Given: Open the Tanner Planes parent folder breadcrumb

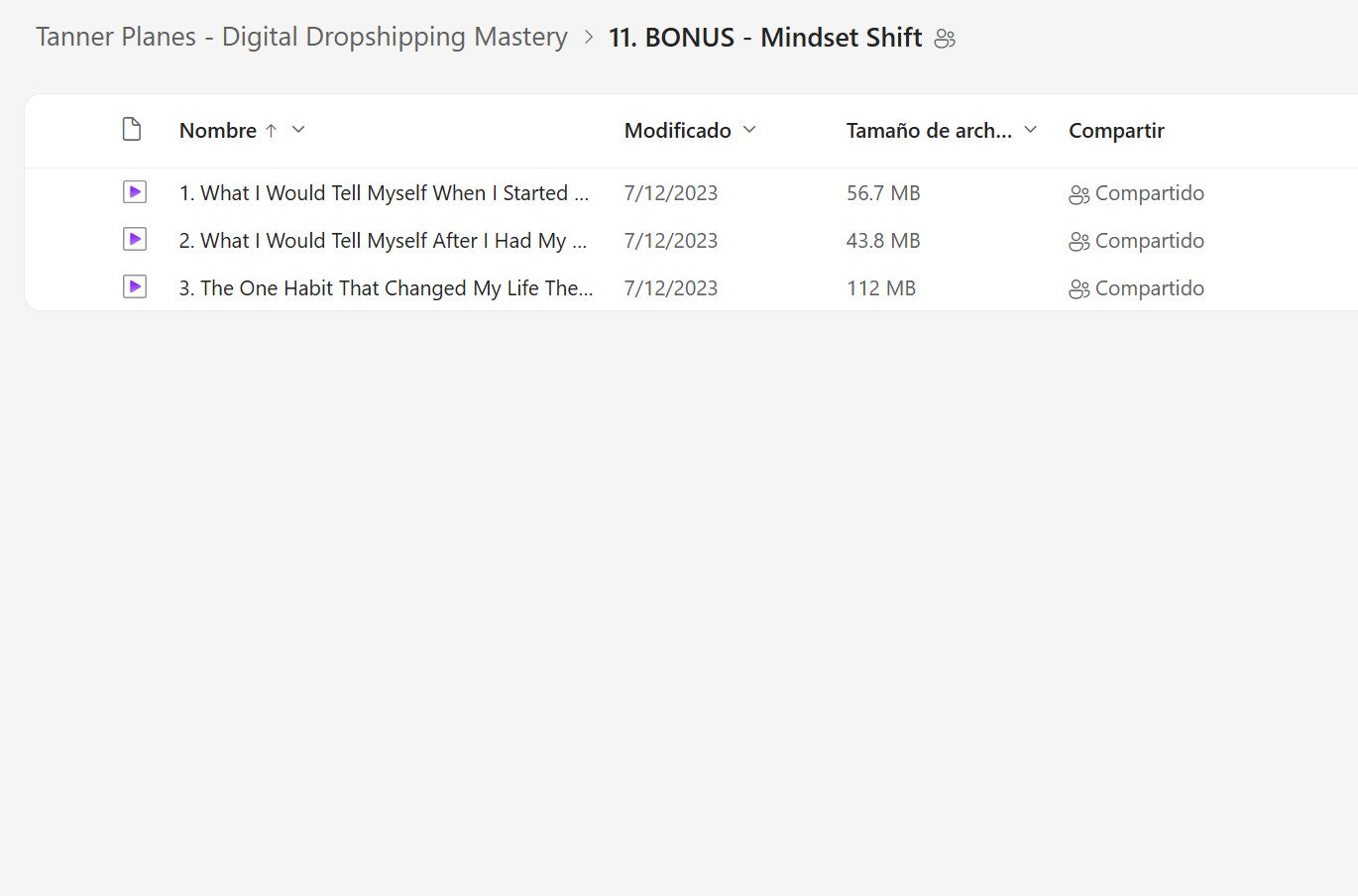Looking at the screenshot, I should pos(301,38).
